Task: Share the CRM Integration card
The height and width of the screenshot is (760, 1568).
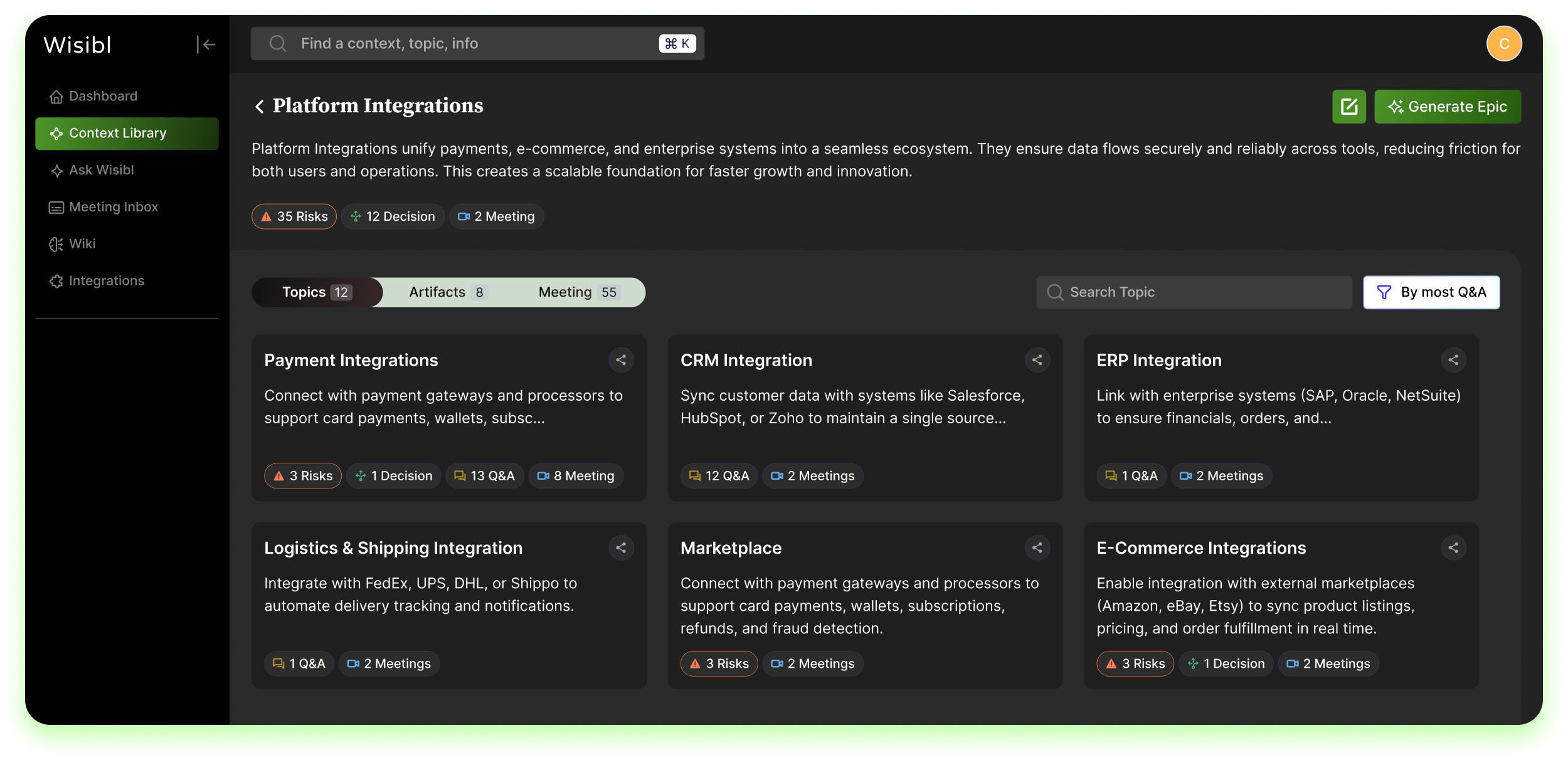Action: [1037, 360]
